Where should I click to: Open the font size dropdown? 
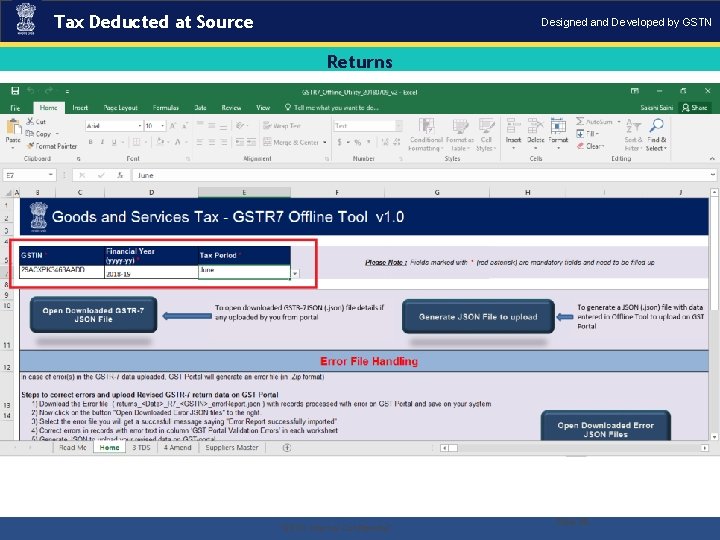163,126
